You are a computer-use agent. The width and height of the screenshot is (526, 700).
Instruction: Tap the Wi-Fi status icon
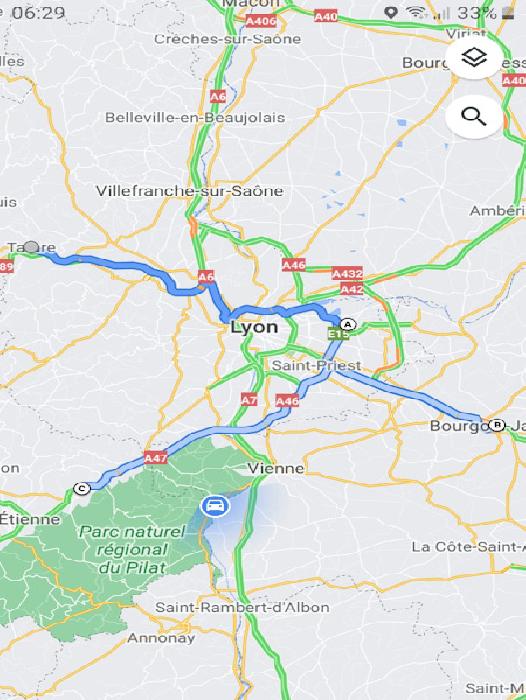[x=416, y=12]
